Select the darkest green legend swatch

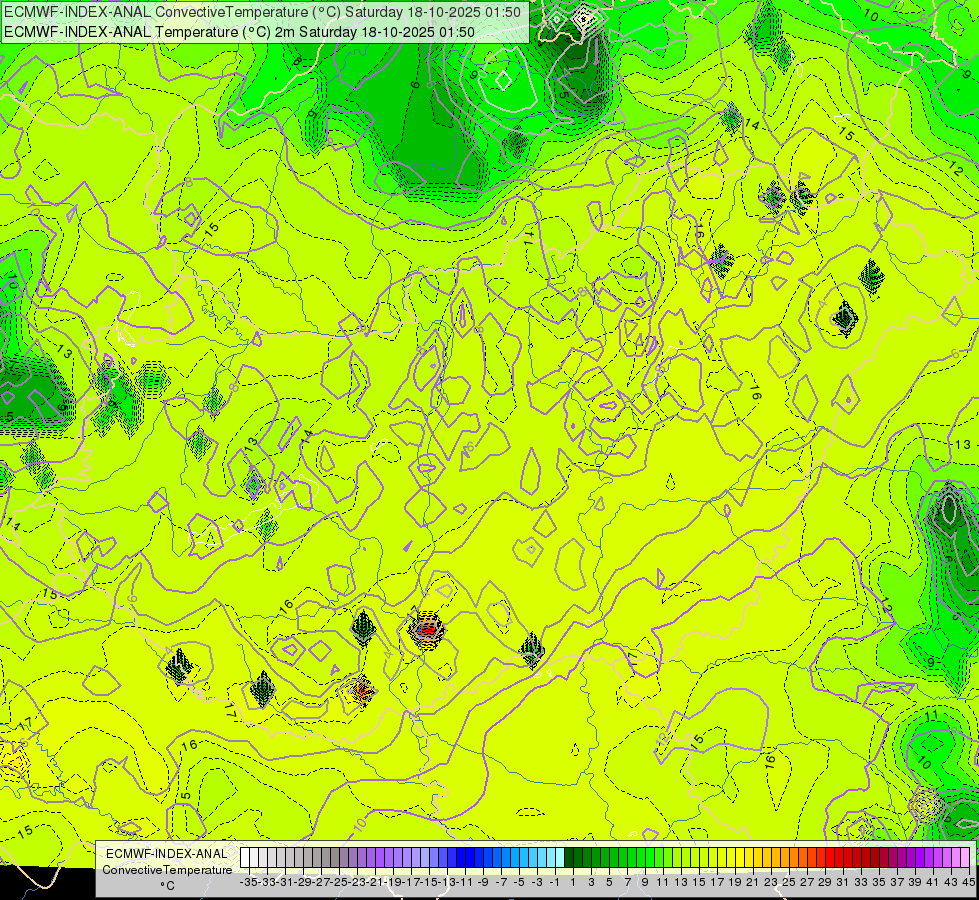pos(569,857)
